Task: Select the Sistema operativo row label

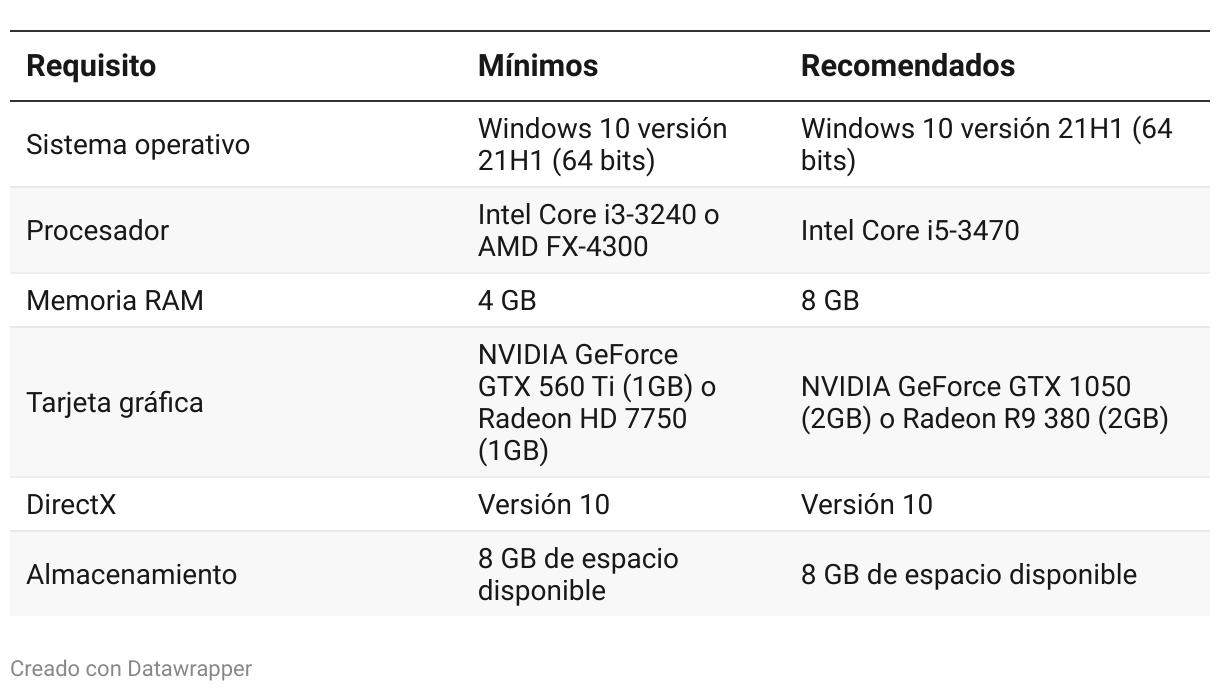Action: 138,145
